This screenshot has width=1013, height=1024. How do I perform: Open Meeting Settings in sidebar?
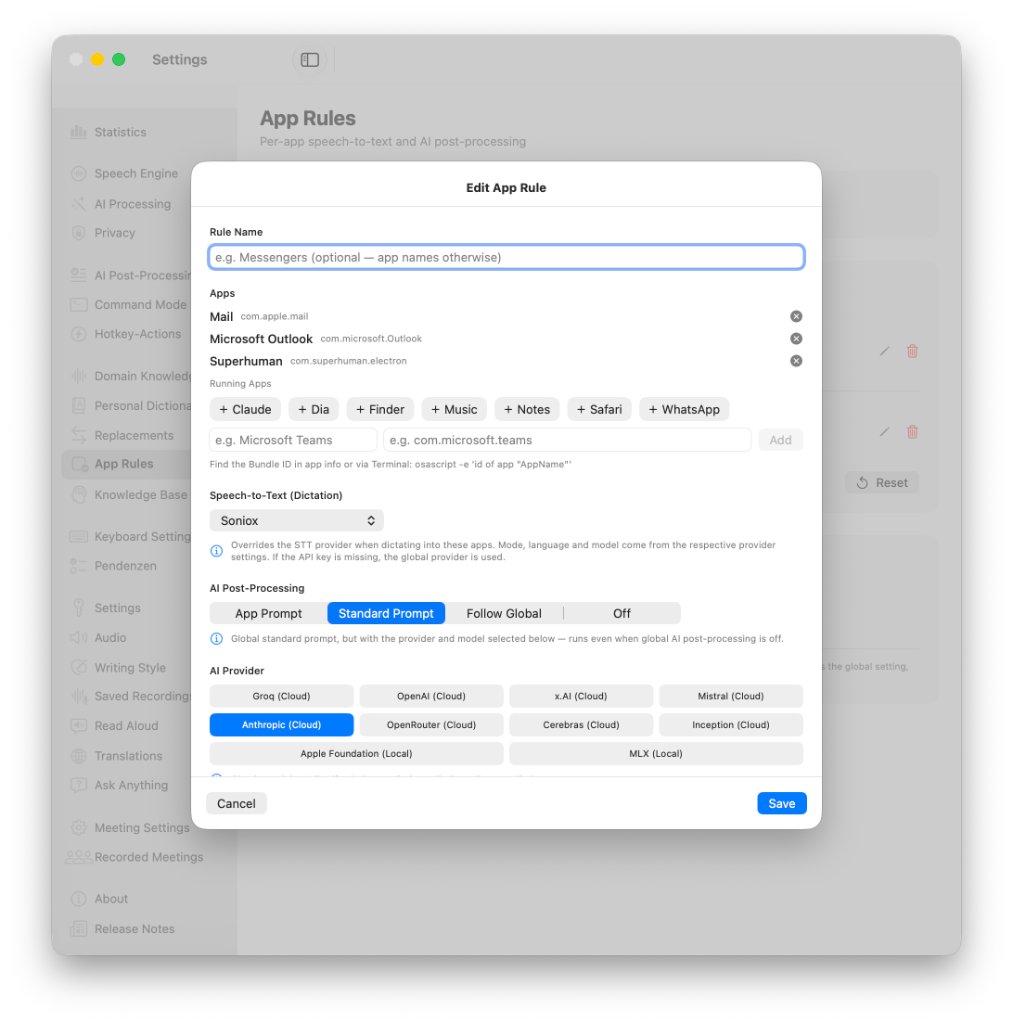[142, 827]
